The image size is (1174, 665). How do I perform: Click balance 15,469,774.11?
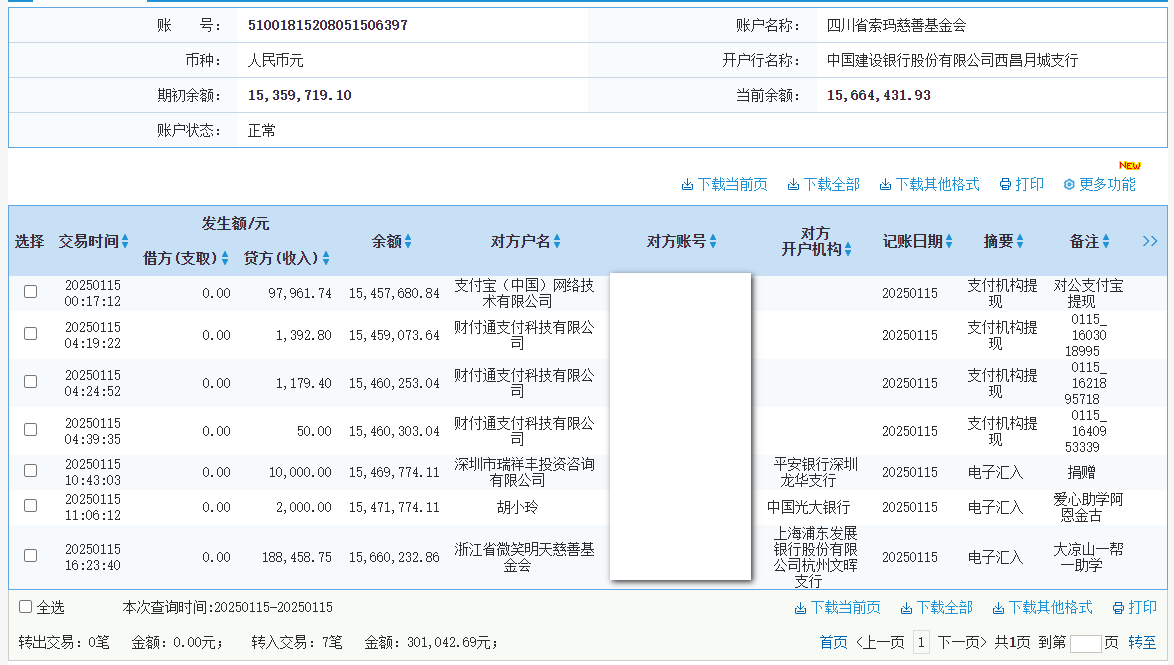pyautogui.click(x=394, y=472)
